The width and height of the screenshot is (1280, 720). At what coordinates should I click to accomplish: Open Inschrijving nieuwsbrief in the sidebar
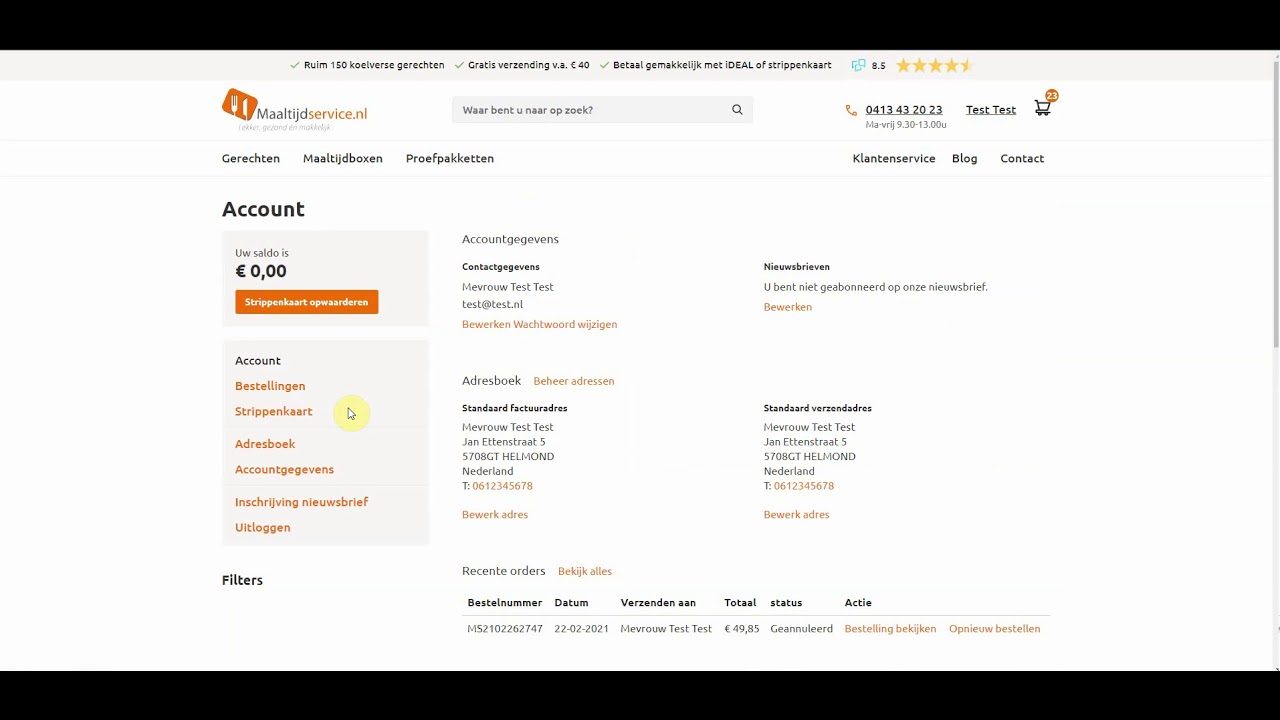pyautogui.click(x=302, y=502)
